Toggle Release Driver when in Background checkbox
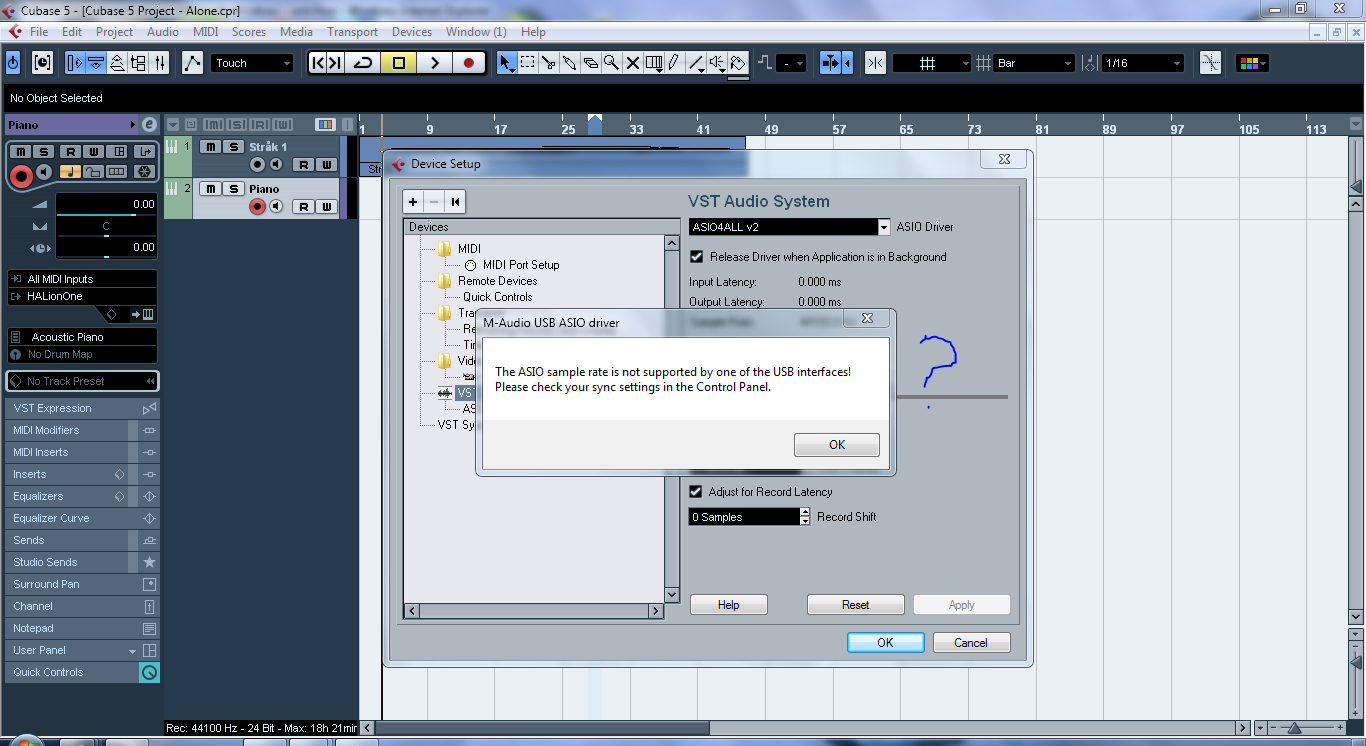 pyautogui.click(x=697, y=257)
